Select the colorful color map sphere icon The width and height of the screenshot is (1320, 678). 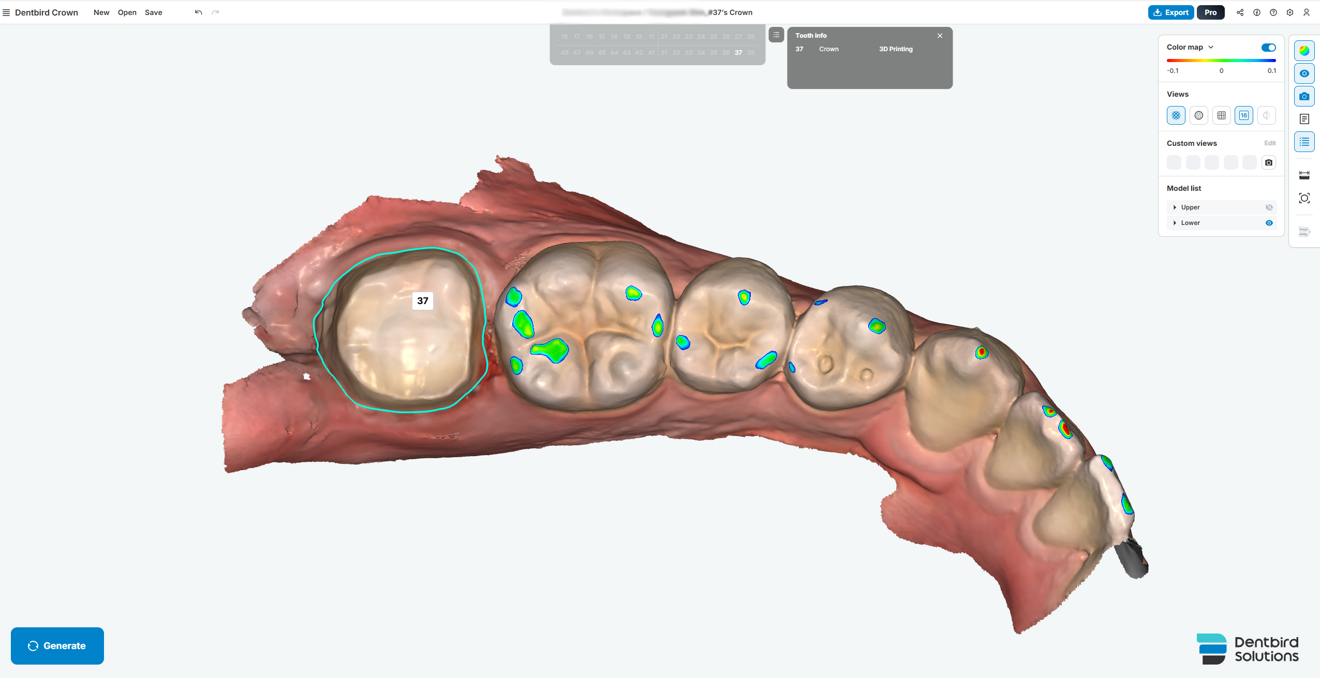(1304, 49)
